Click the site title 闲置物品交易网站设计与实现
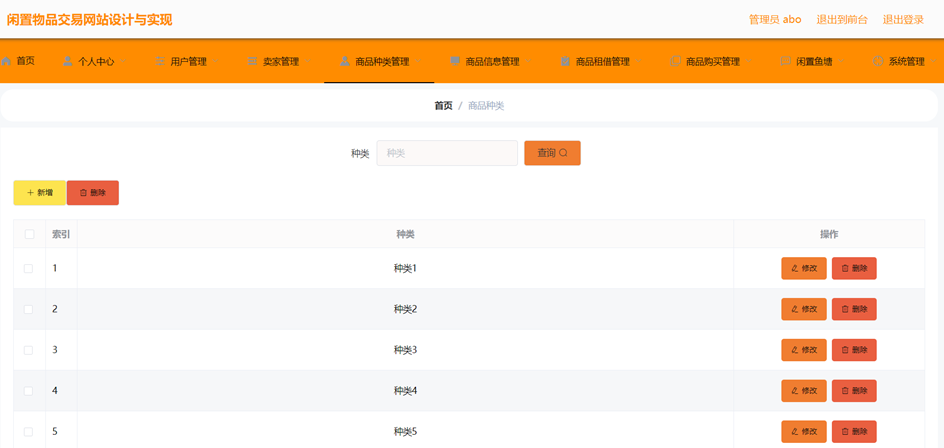The height and width of the screenshot is (448, 944). (x=89, y=20)
